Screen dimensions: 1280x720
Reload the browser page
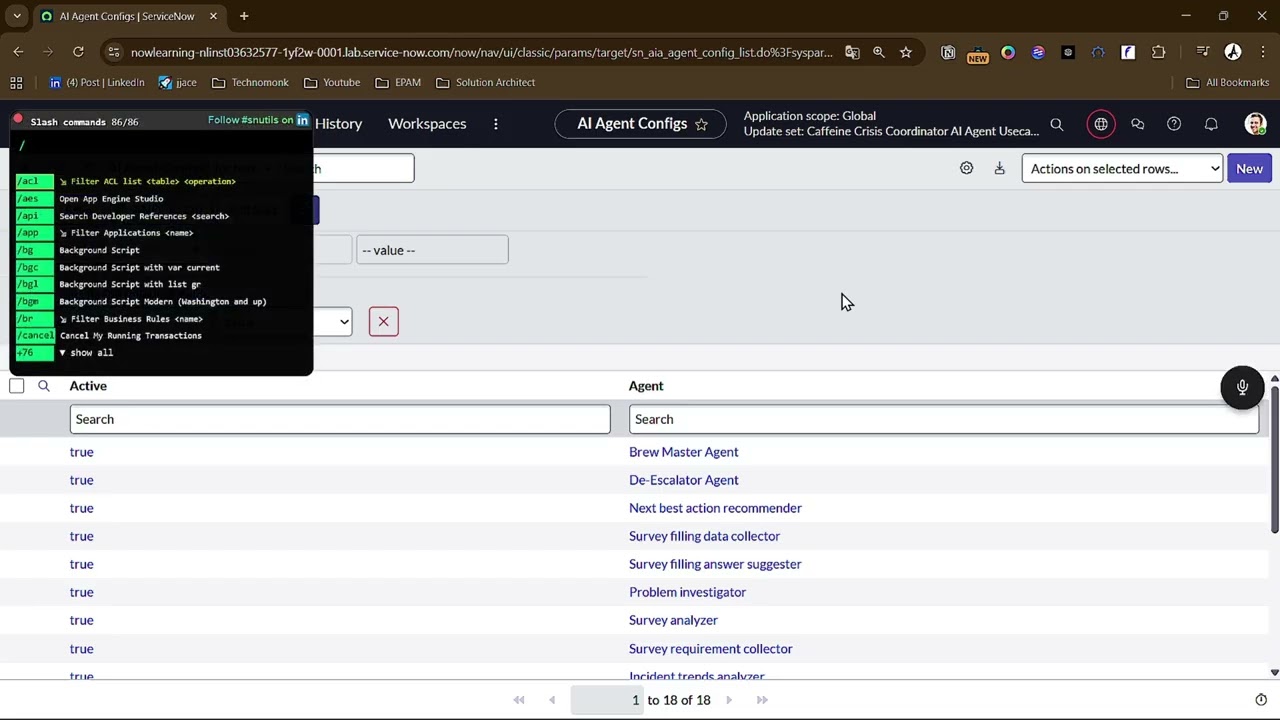pos(78,52)
